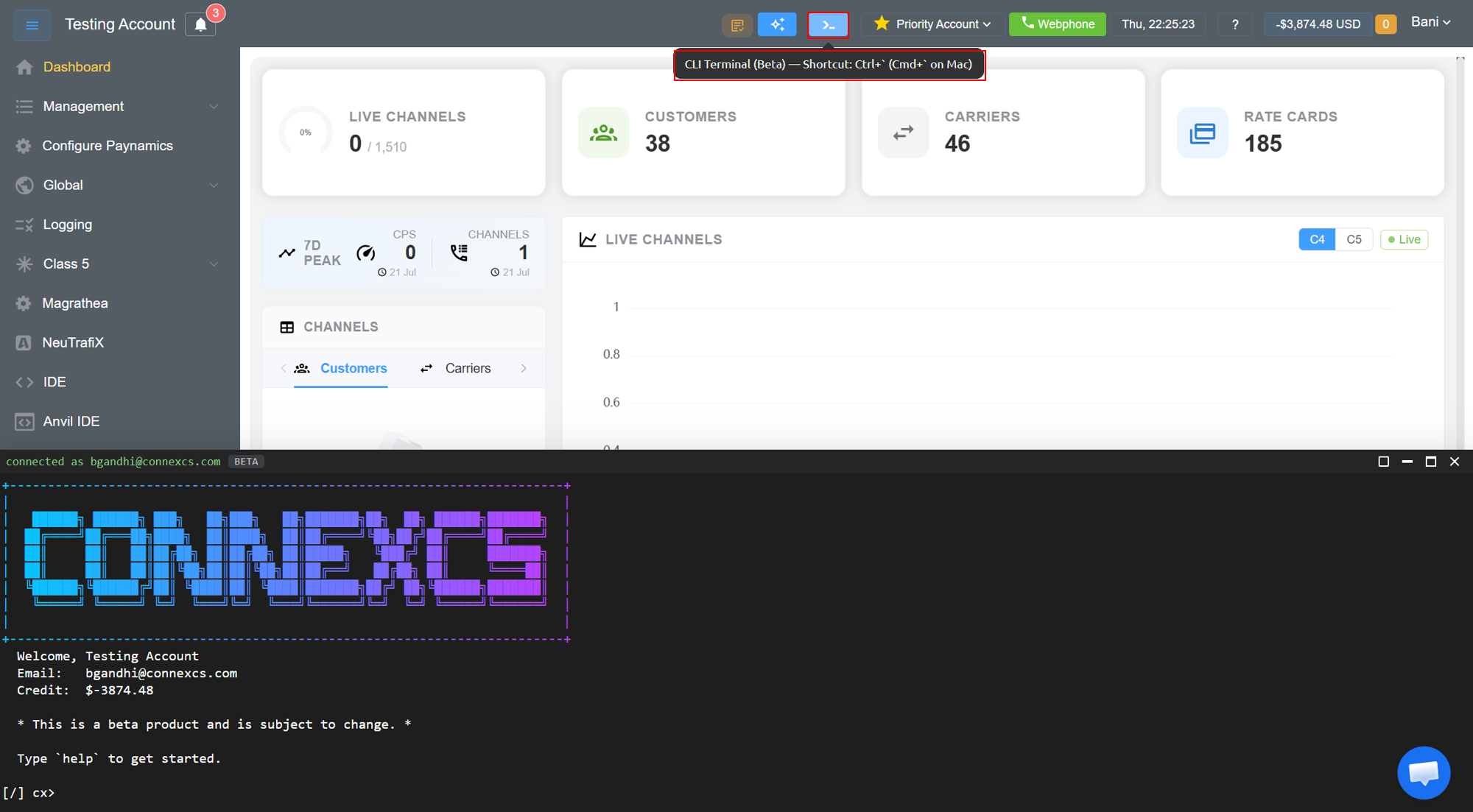
Task: Toggle the hamburger sidebar menu button
Action: click(x=32, y=25)
